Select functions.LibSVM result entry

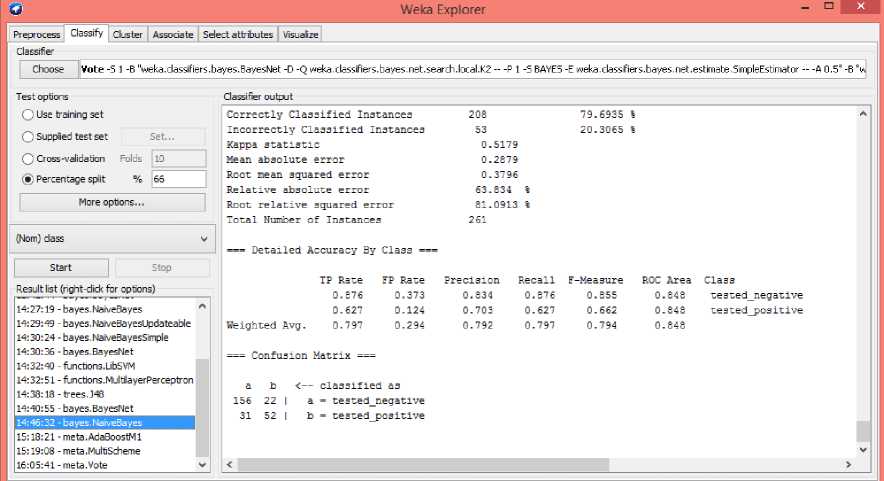point(105,365)
